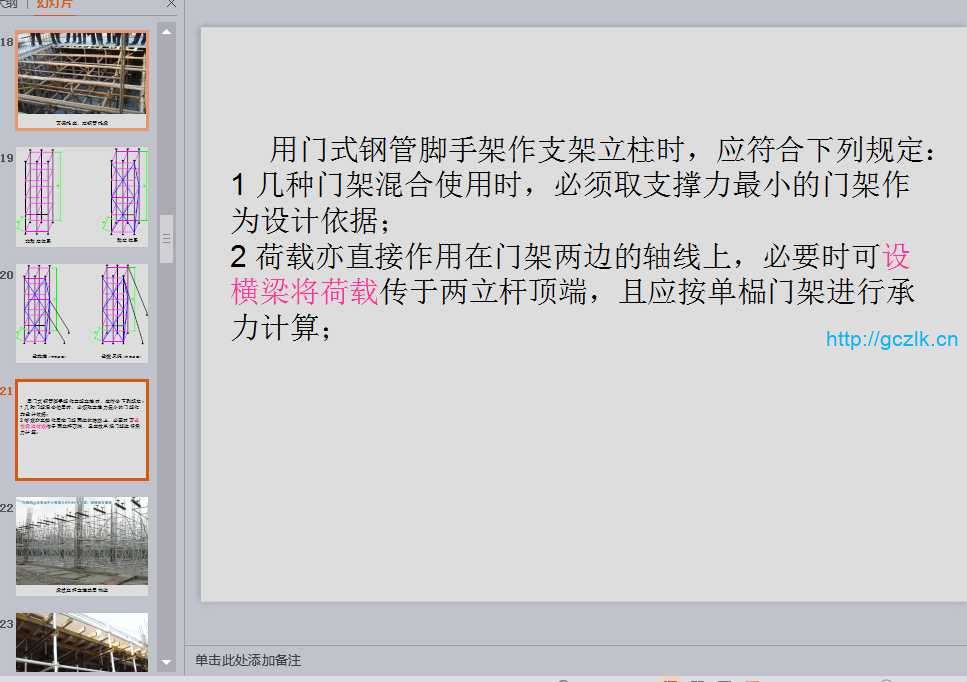Open the http://gczlk.cn link
The width and height of the screenshot is (967, 682).
(892, 339)
